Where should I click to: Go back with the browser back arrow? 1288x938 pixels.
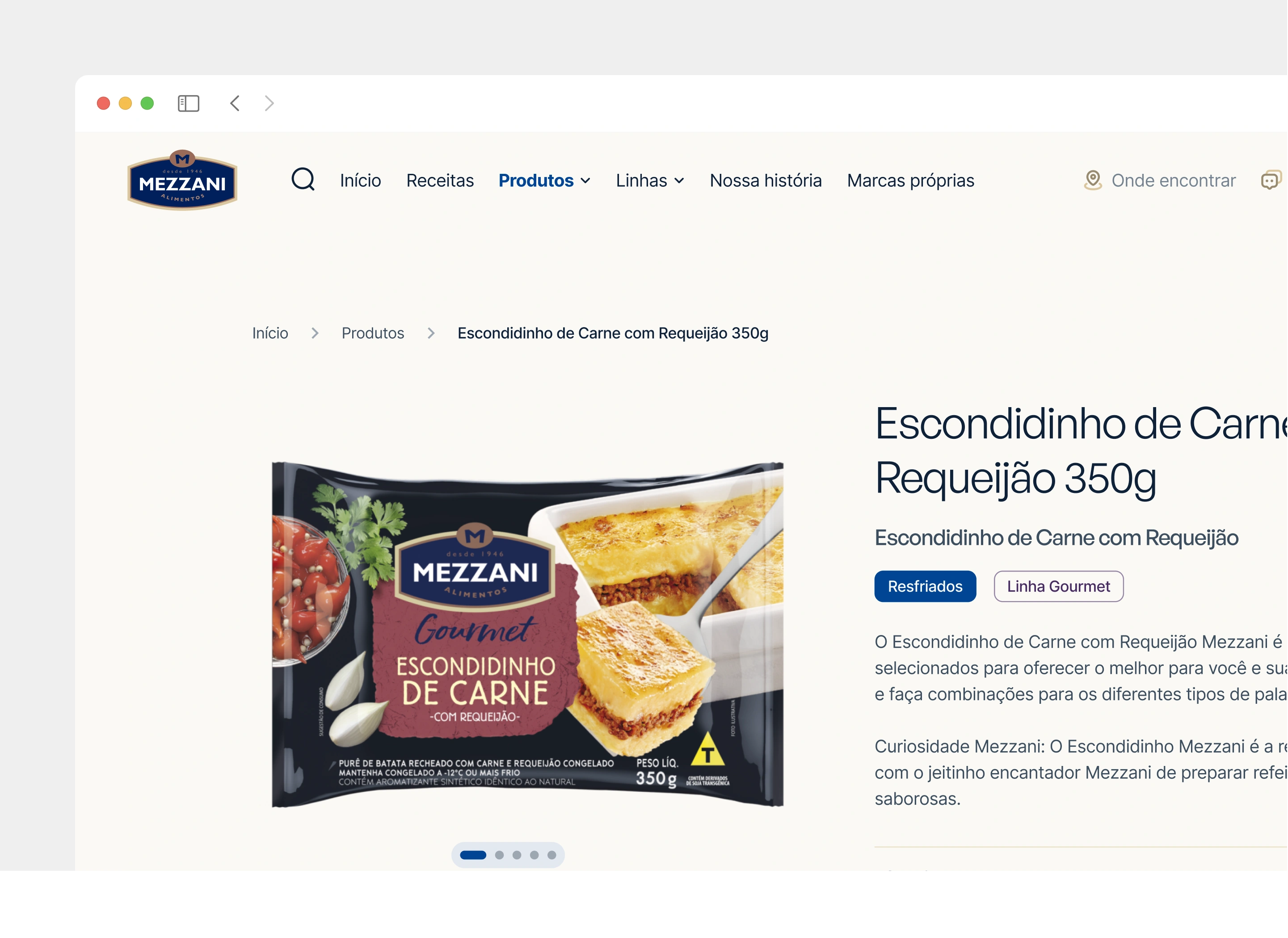point(235,103)
